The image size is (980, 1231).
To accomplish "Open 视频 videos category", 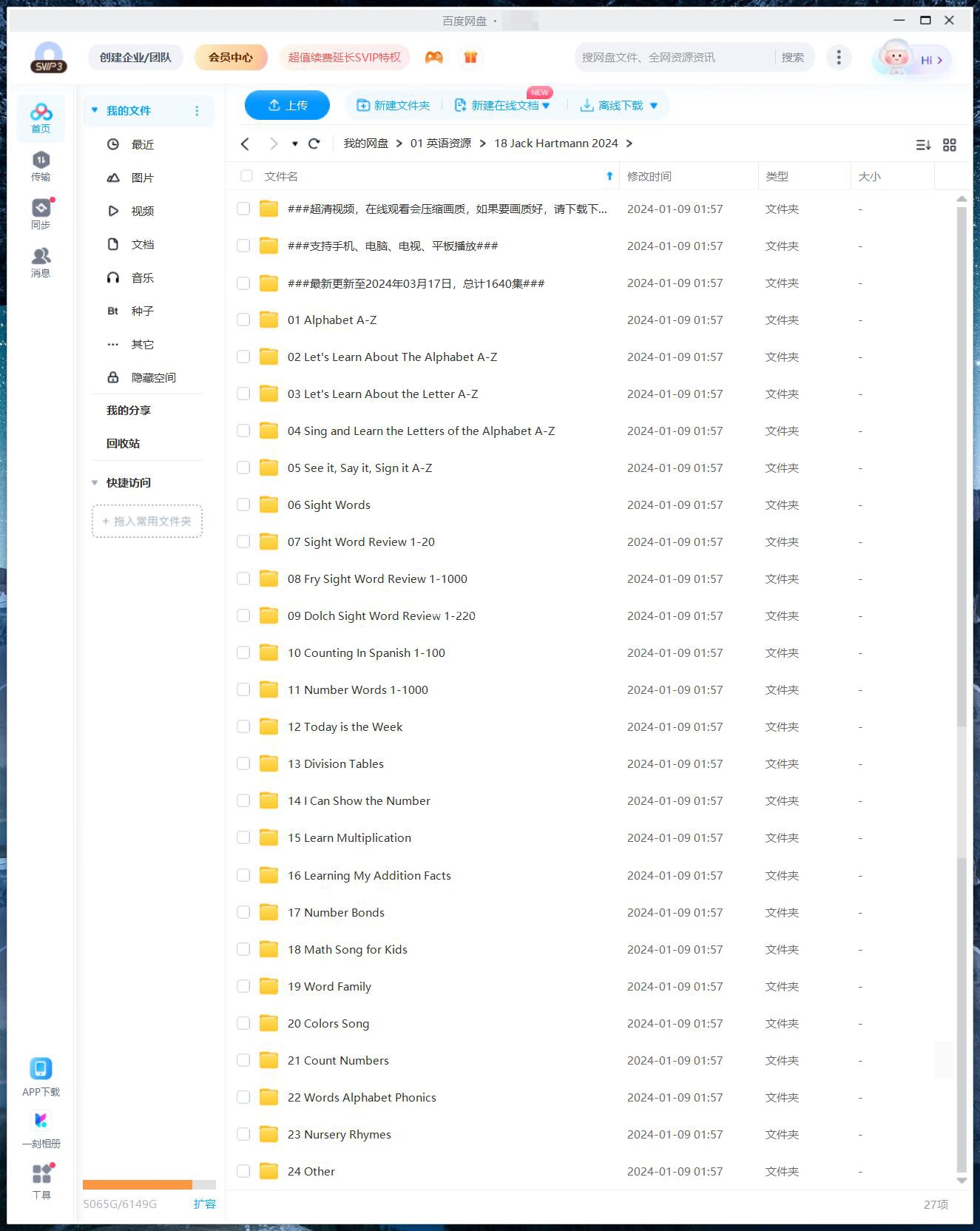I will (x=142, y=211).
